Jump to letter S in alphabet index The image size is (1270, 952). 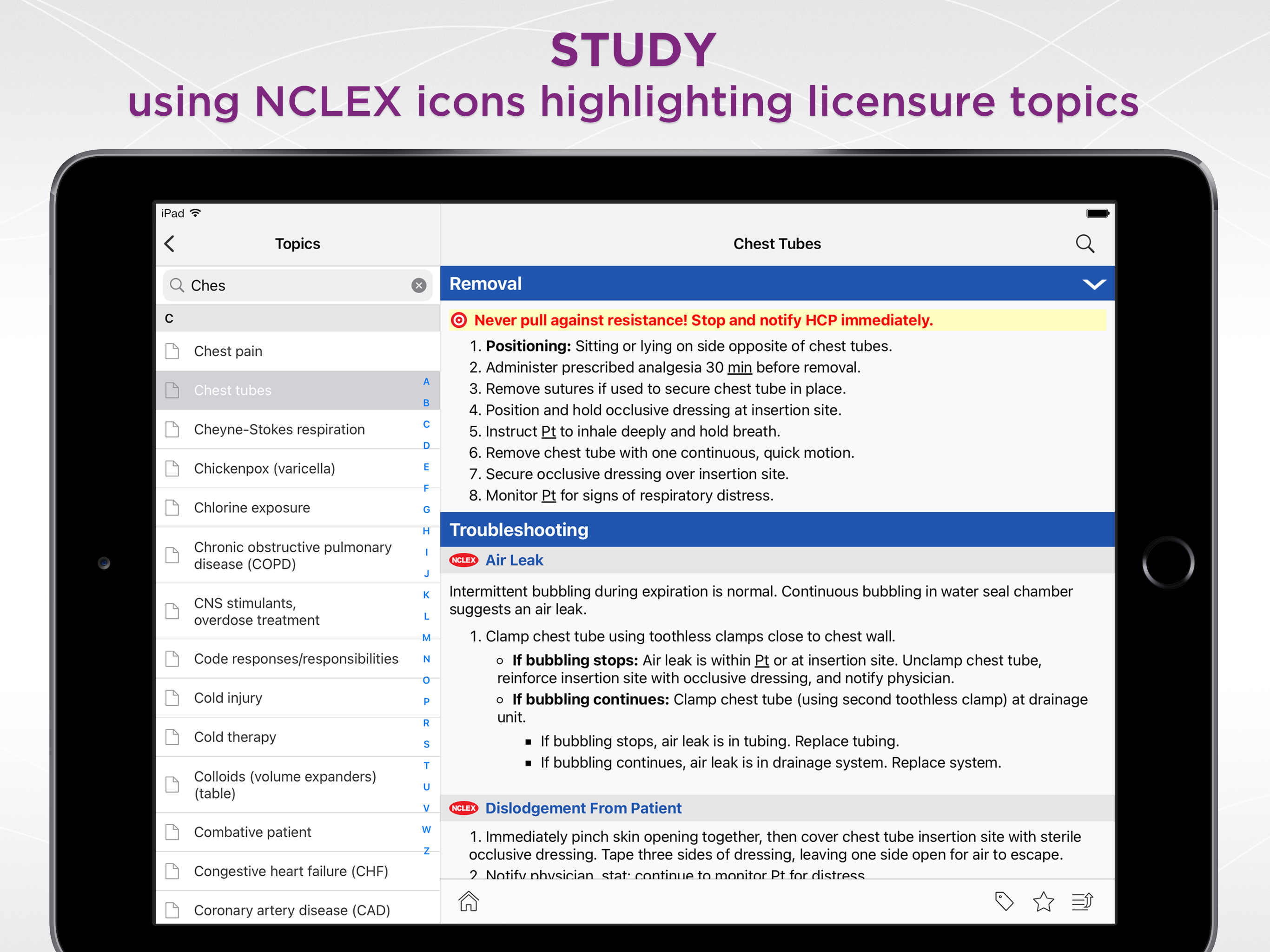(426, 744)
